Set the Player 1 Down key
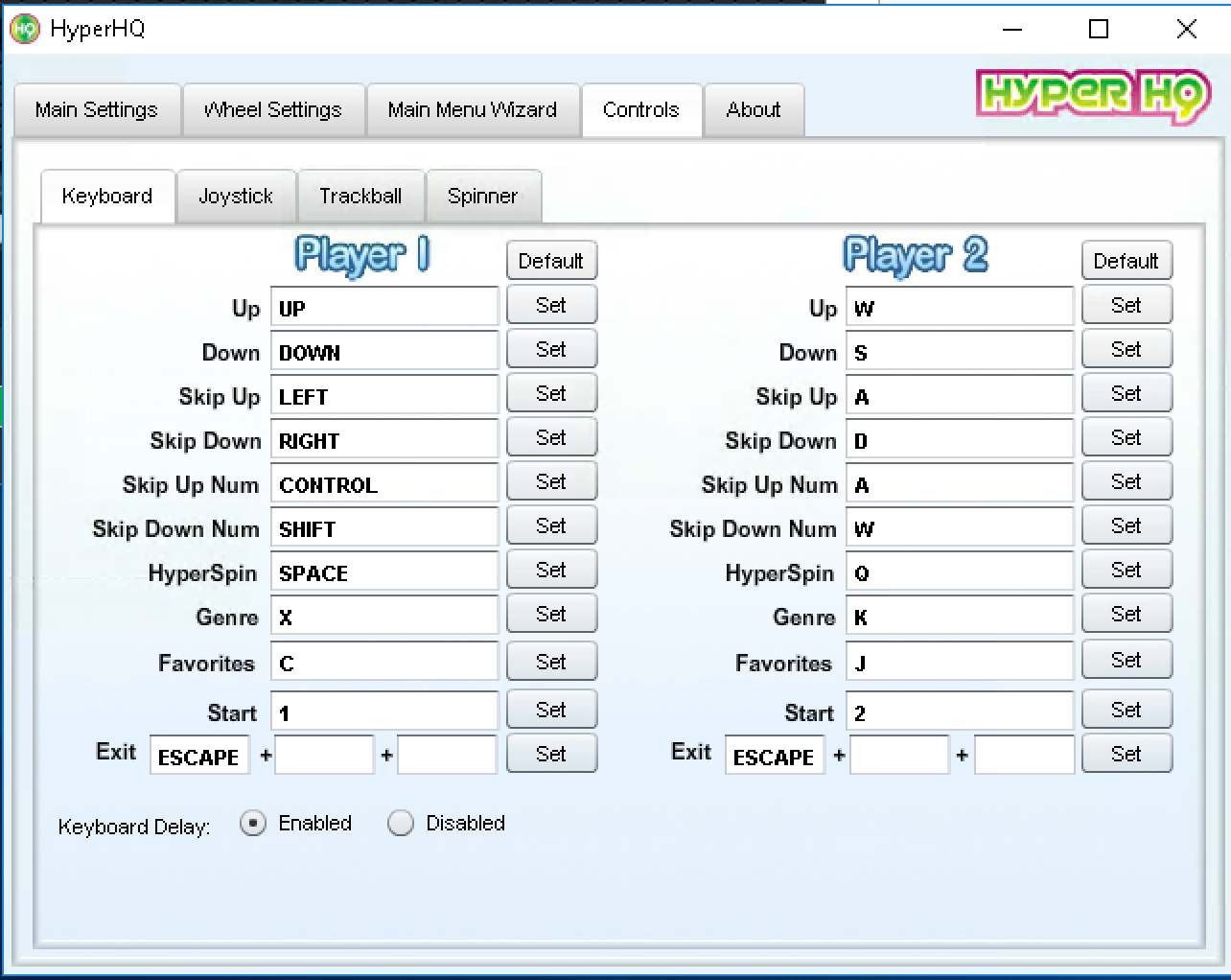Screen dimensions: 1231x980 pos(551,349)
